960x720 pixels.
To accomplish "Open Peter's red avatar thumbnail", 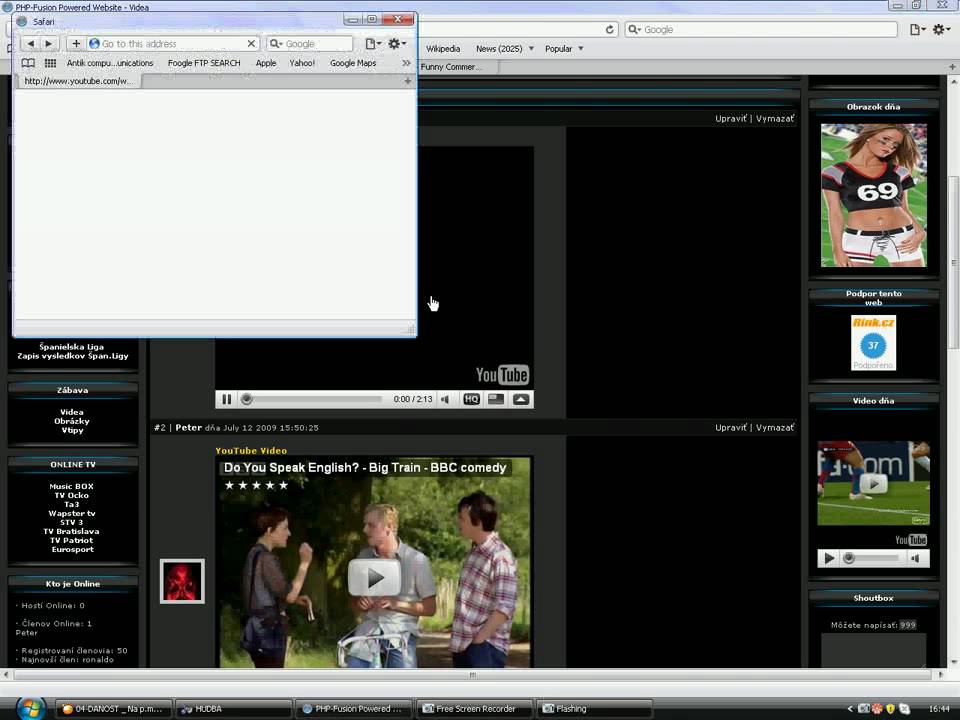I will [x=182, y=581].
